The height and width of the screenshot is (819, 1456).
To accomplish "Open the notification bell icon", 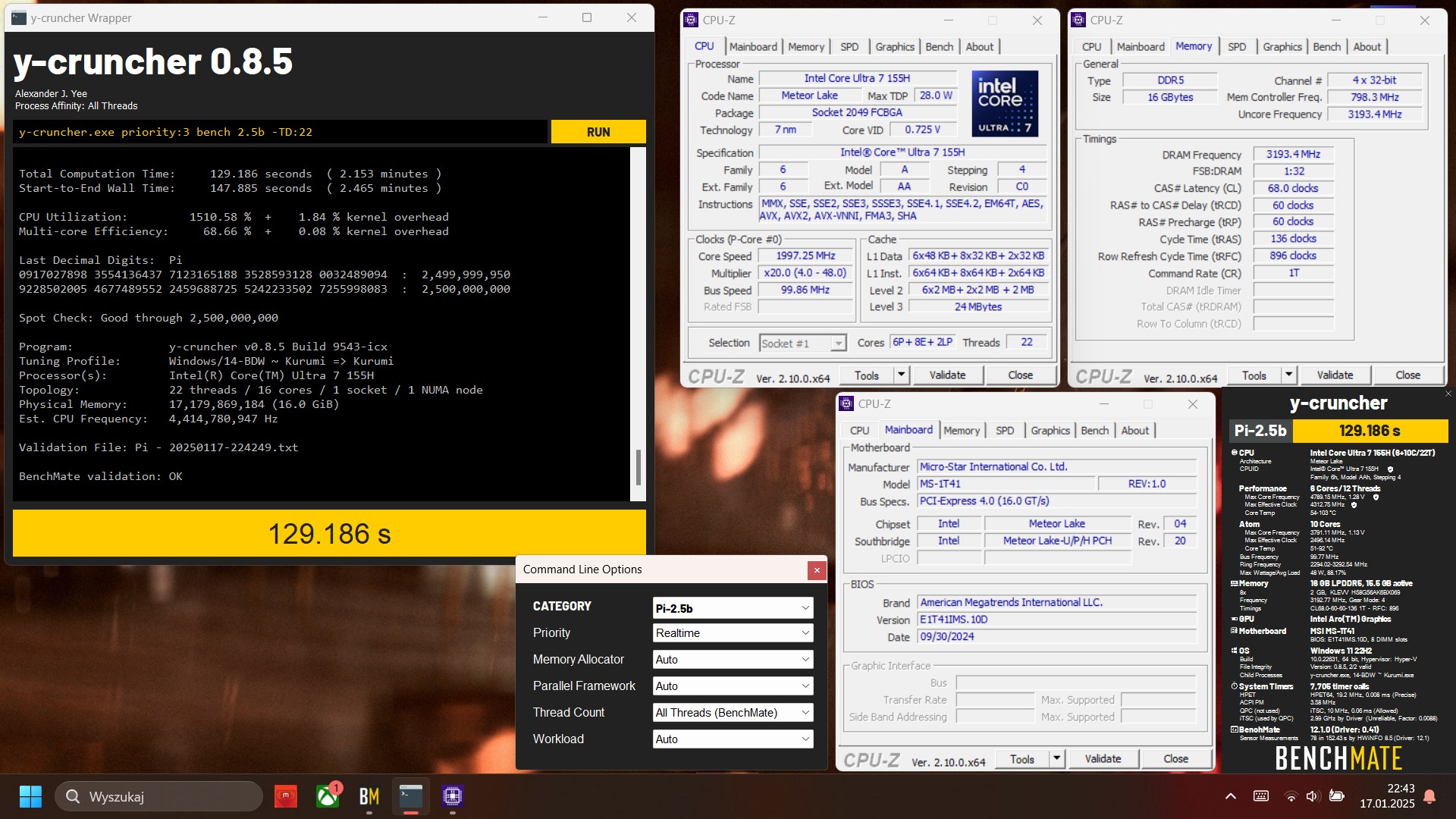I will point(1429,796).
